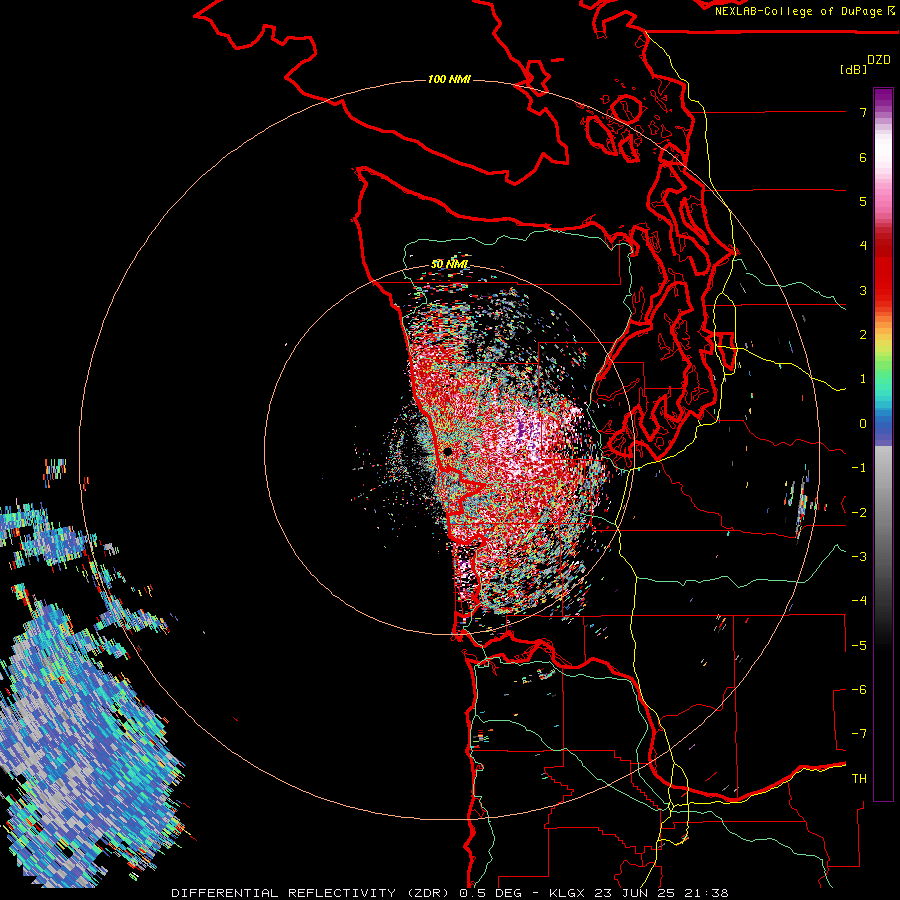Click the [dB] units label
Screen dimensions: 900x900
tap(853, 69)
